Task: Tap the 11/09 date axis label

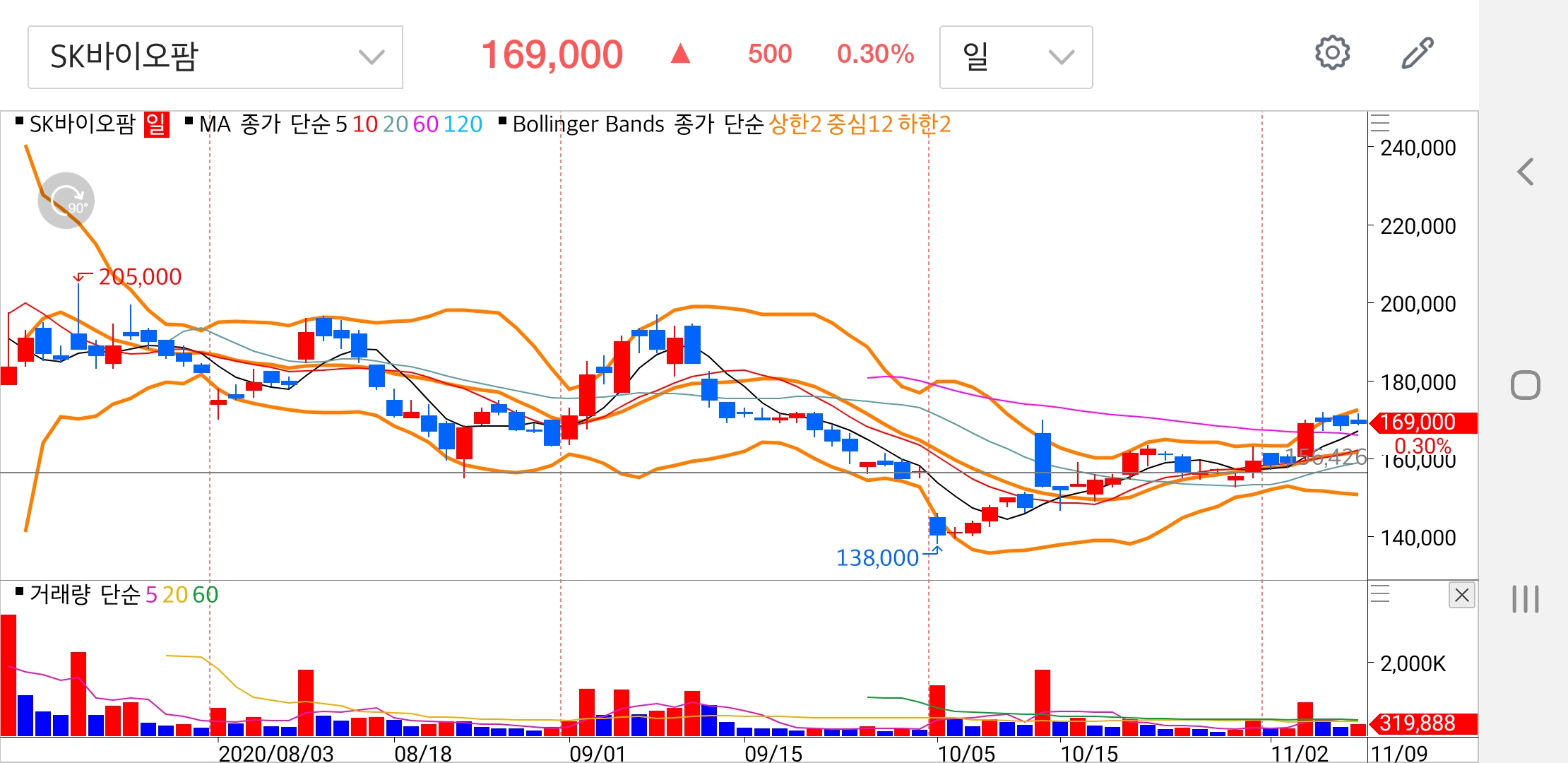Action: pyautogui.click(x=1399, y=753)
